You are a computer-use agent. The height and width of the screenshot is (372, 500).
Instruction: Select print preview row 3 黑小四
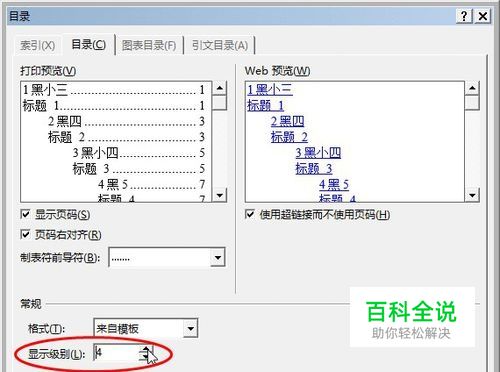(x=139, y=153)
